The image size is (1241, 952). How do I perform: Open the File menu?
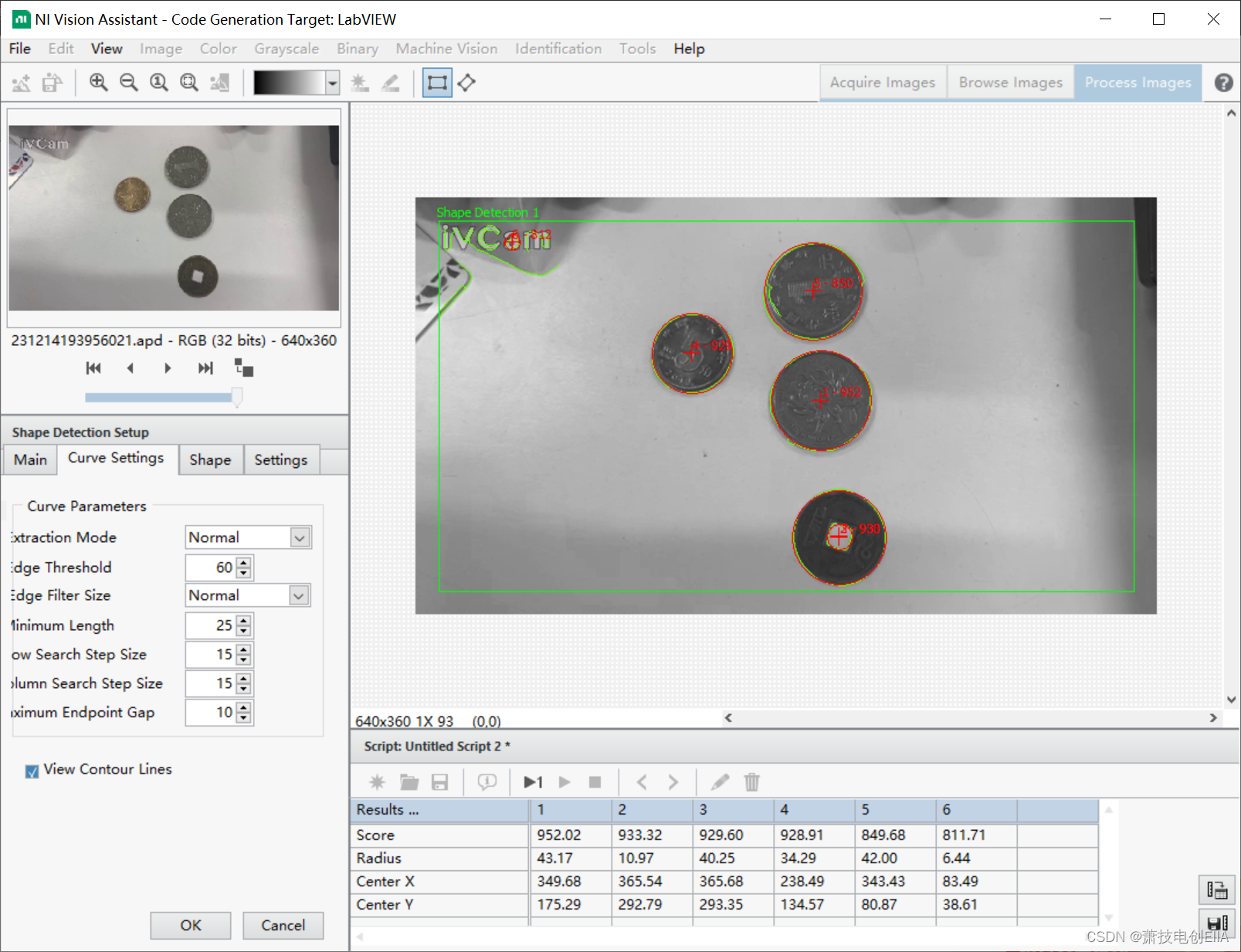tap(20, 49)
